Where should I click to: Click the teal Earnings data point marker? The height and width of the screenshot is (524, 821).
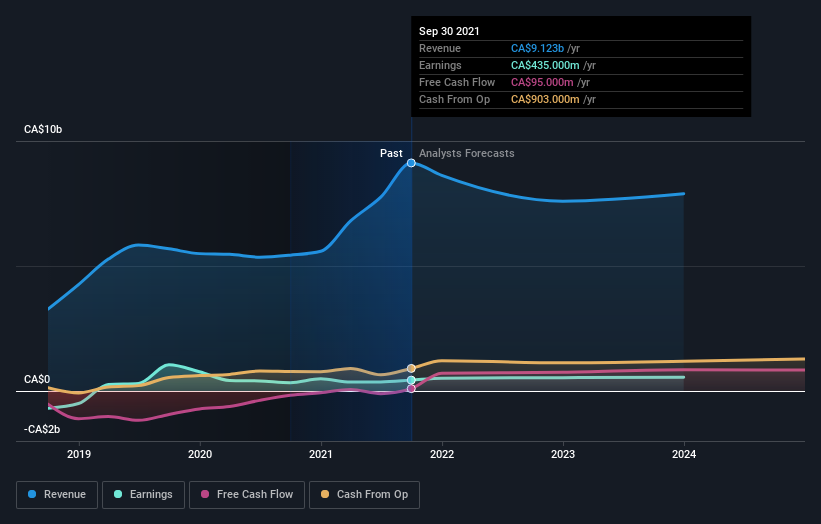pyautogui.click(x=411, y=380)
